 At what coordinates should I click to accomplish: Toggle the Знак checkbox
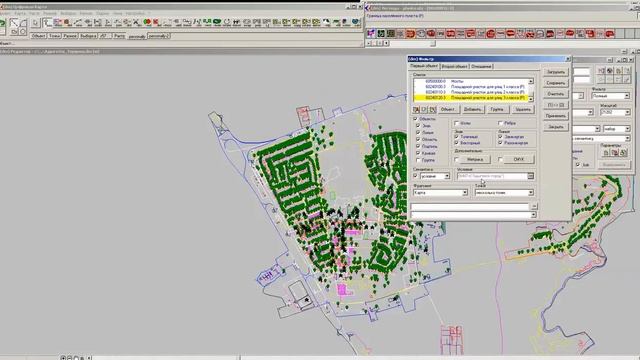click(418, 126)
